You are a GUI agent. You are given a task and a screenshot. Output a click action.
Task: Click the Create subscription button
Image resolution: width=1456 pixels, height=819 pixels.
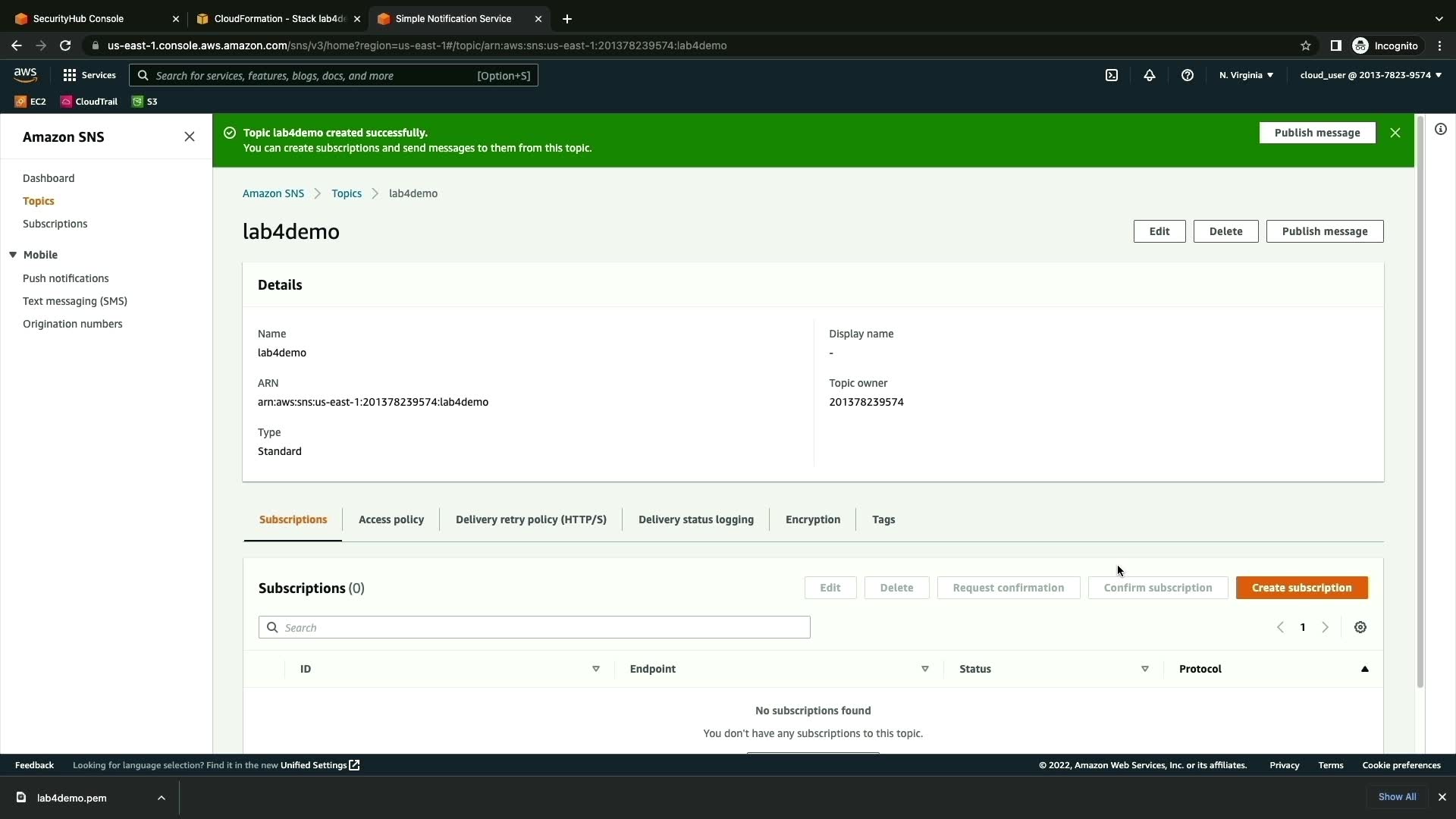(1301, 588)
